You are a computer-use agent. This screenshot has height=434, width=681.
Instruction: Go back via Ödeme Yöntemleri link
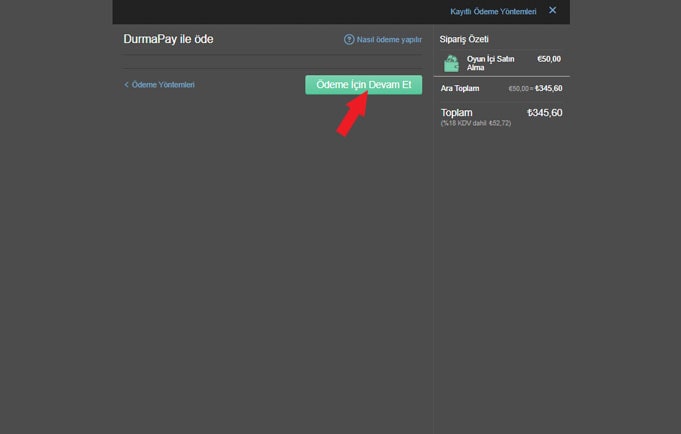pyautogui.click(x=163, y=85)
